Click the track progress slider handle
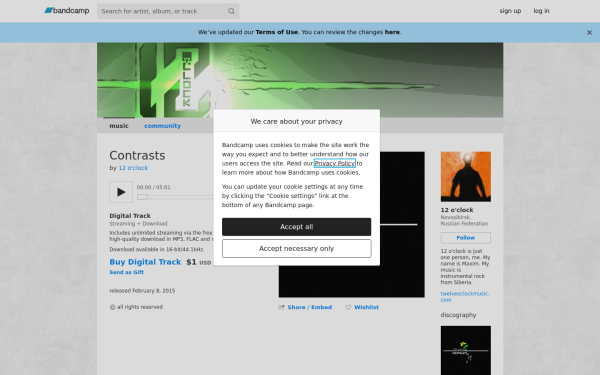This screenshot has height=375, width=600. (142, 197)
